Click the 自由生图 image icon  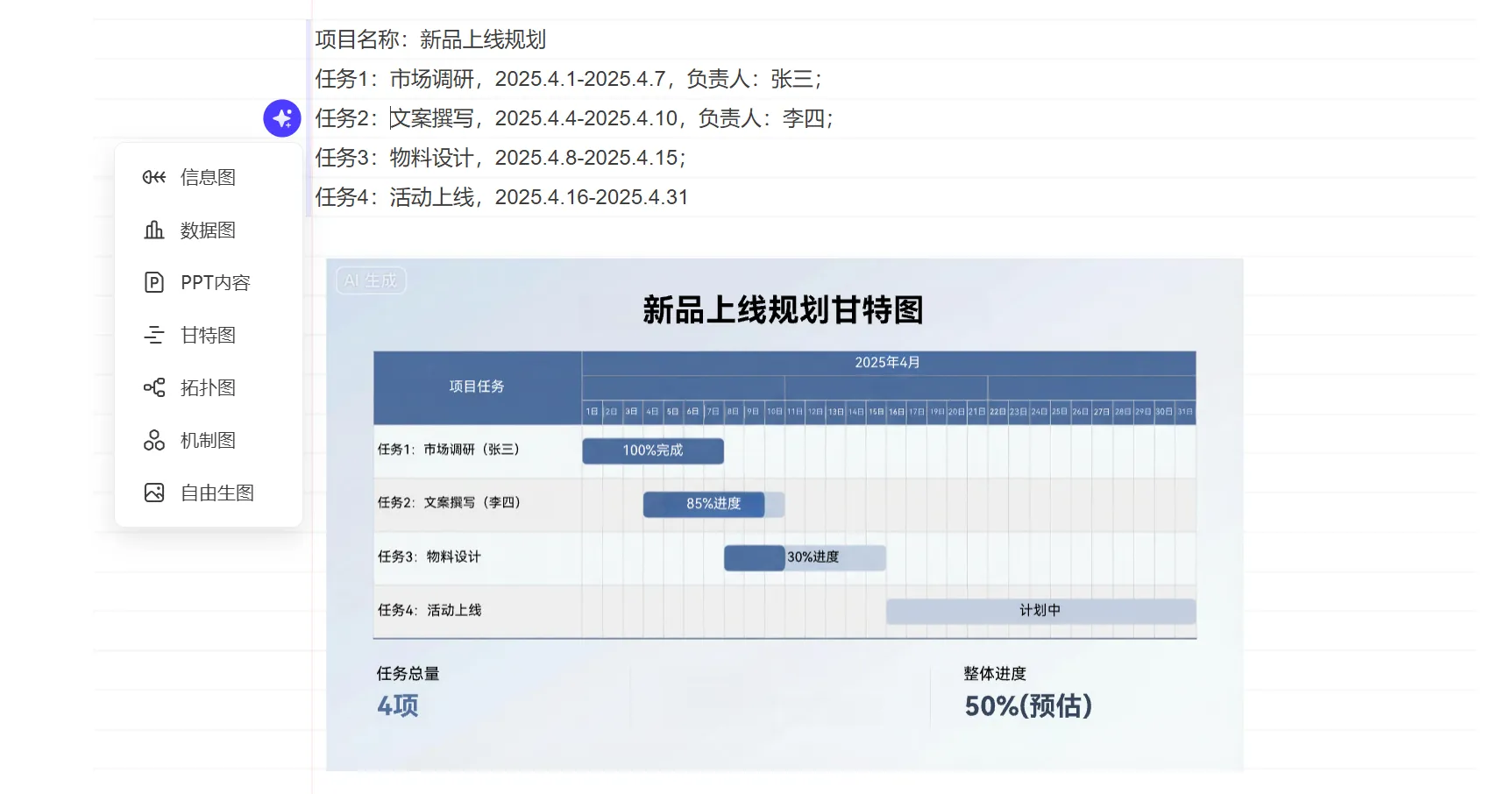pyautogui.click(x=154, y=493)
